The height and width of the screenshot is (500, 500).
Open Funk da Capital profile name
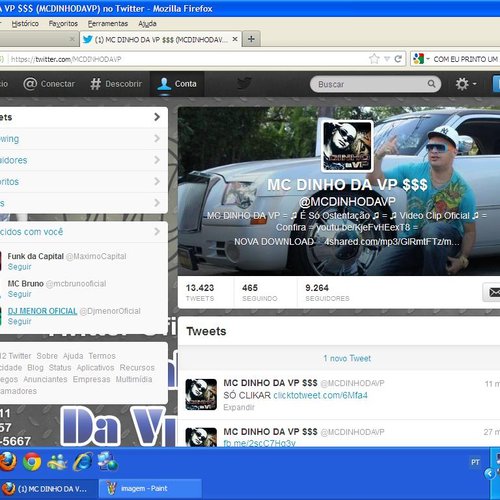click(x=35, y=256)
